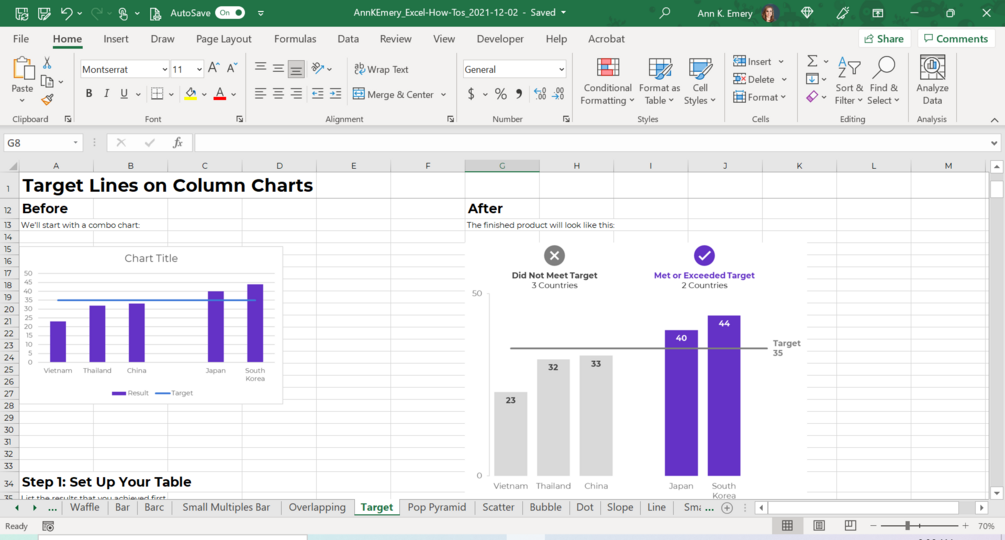Toggle Italic formatting
1005x540 pixels.
(106, 94)
